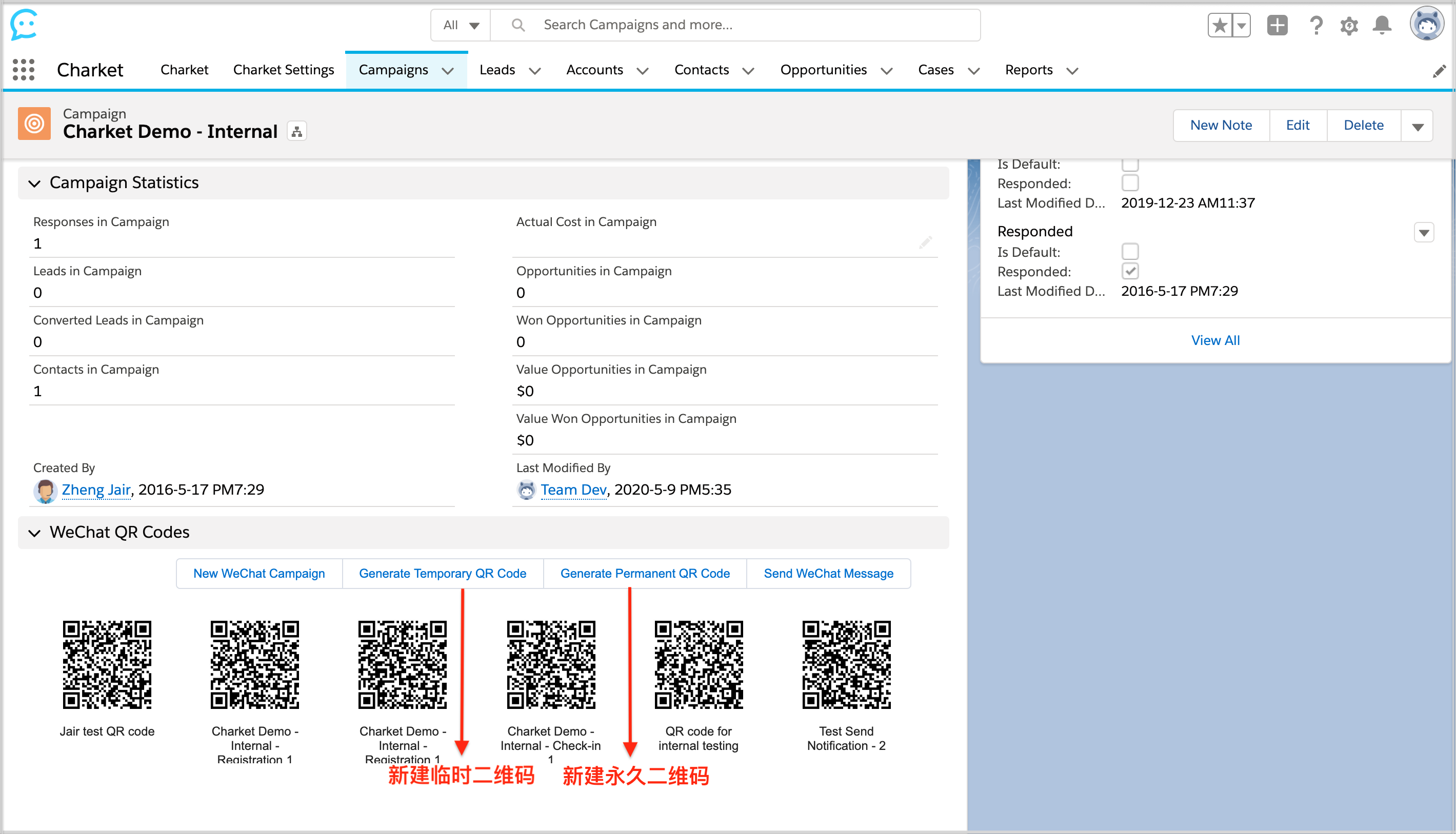Click the Charket chat logo icon
The height and width of the screenshot is (834, 1456).
click(24, 25)
